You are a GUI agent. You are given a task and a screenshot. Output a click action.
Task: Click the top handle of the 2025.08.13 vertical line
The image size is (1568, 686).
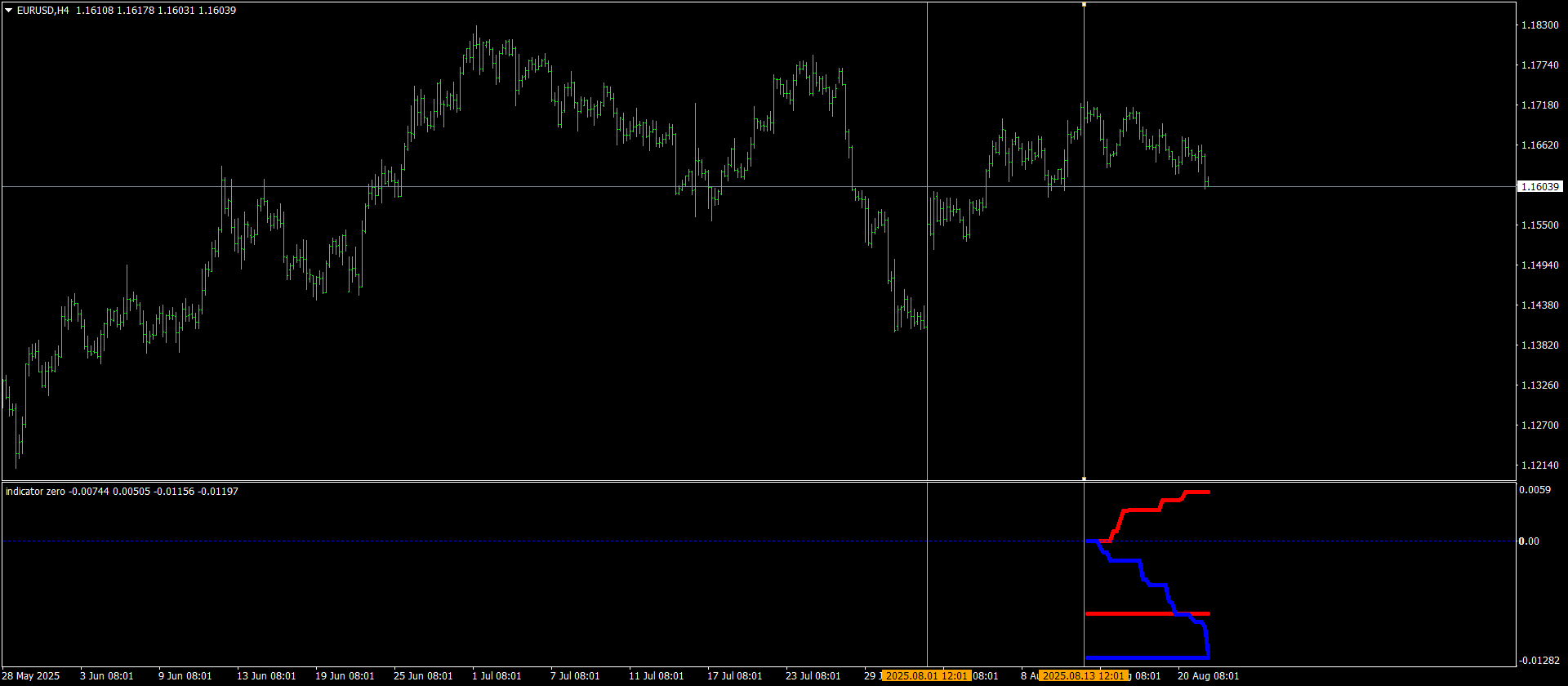(x=1084, y=4)
